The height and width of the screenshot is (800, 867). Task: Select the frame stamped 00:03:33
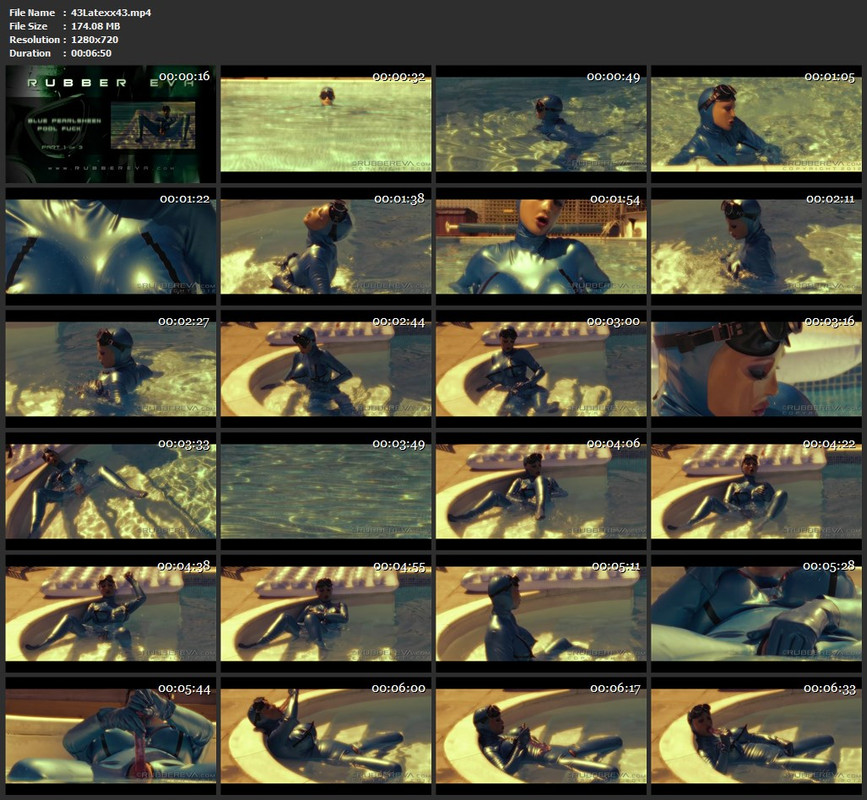point(111,491)
